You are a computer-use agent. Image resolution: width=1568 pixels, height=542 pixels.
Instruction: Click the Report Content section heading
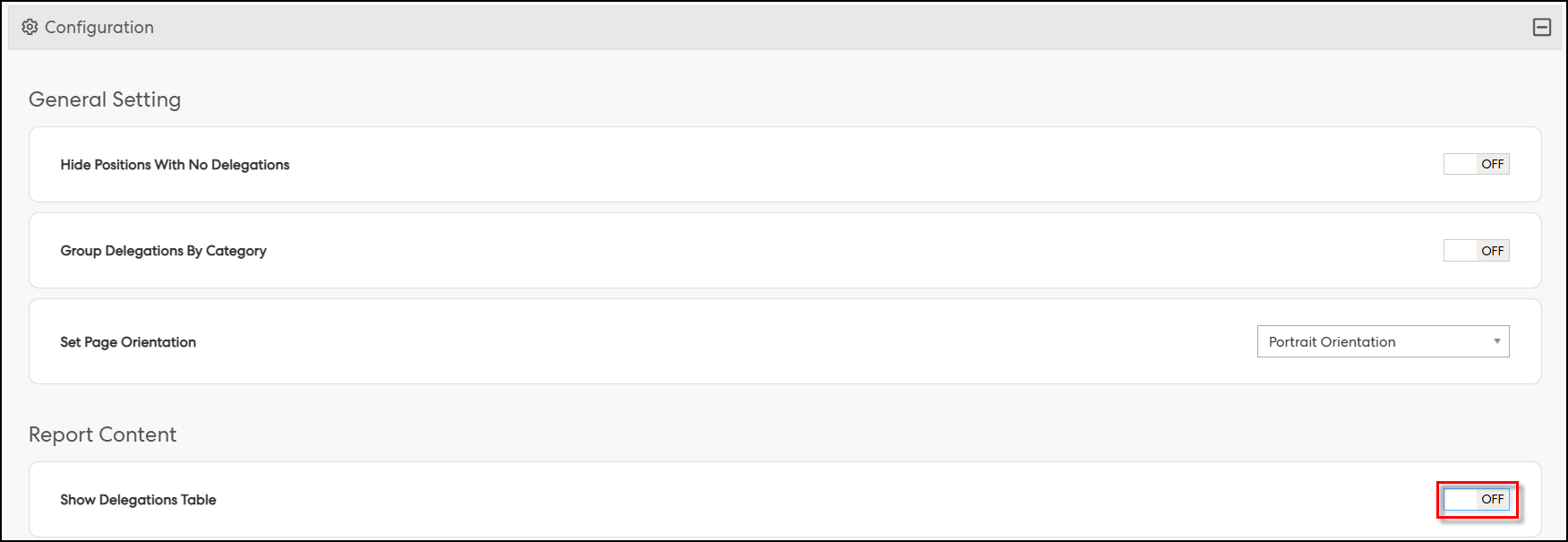coord(102,434)
